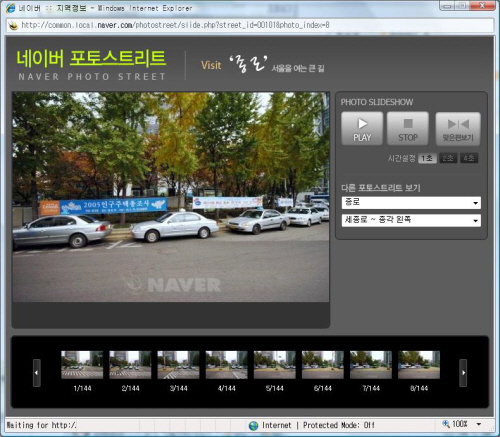Viewport: 500px width, 437px height.
Task: Select thumbnail 7/144
Action: (371, 365)
